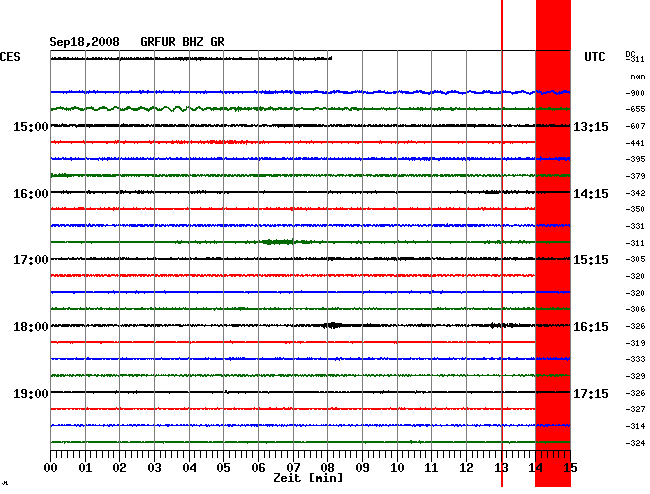
Task: Click the -333 DC offset value
Action: point(635,359)
